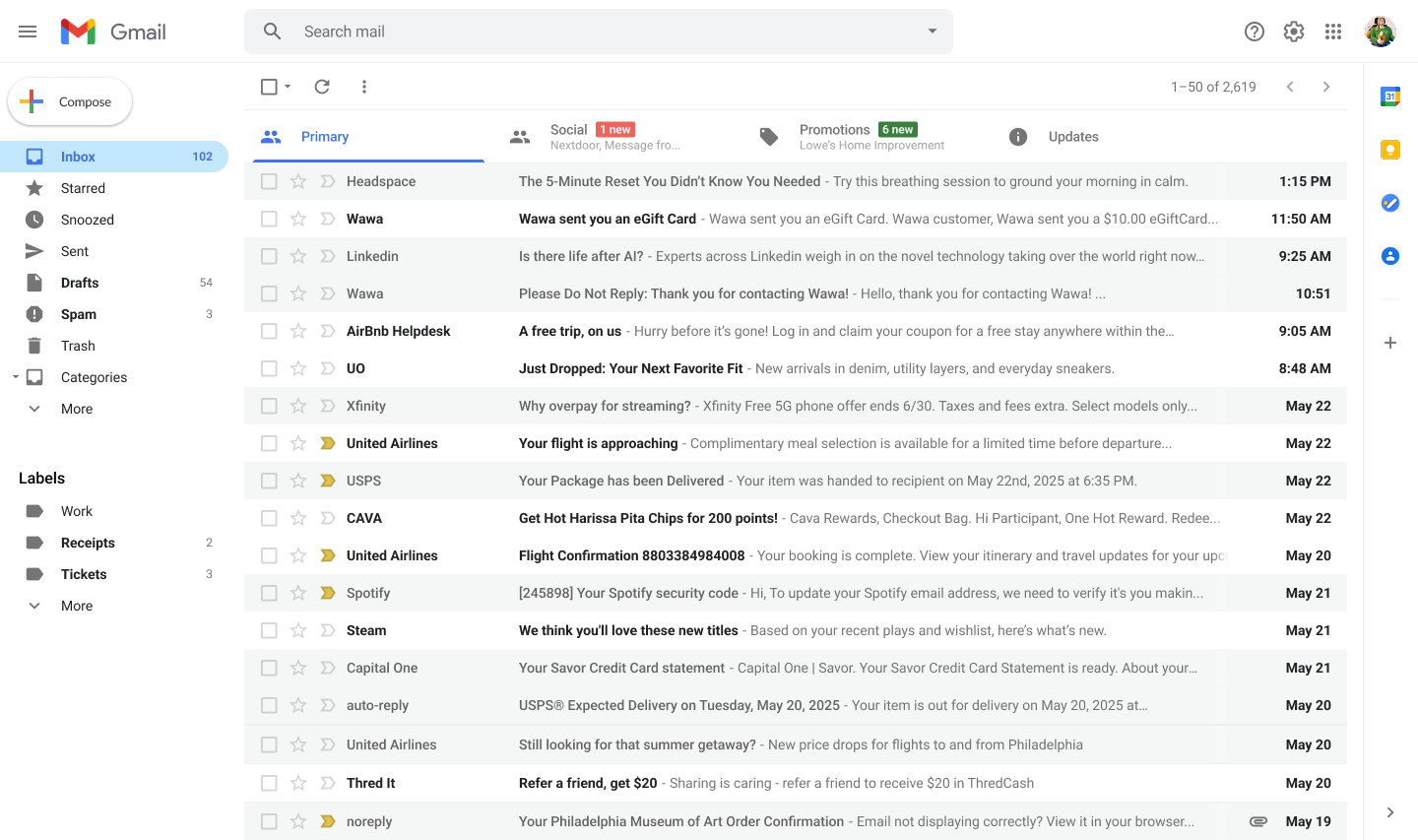Select the Steam email checkbox
This screenshot has width=1418, height=840.
click(x=269, y=630)
